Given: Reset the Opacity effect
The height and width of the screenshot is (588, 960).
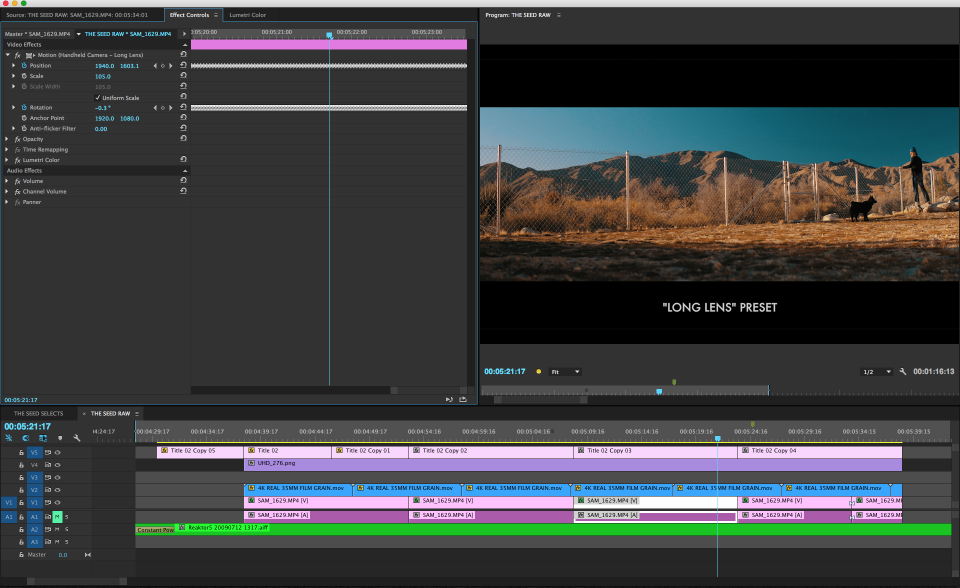Looking at the screenshot, I should pyautogui.click(x=183, y=138).
